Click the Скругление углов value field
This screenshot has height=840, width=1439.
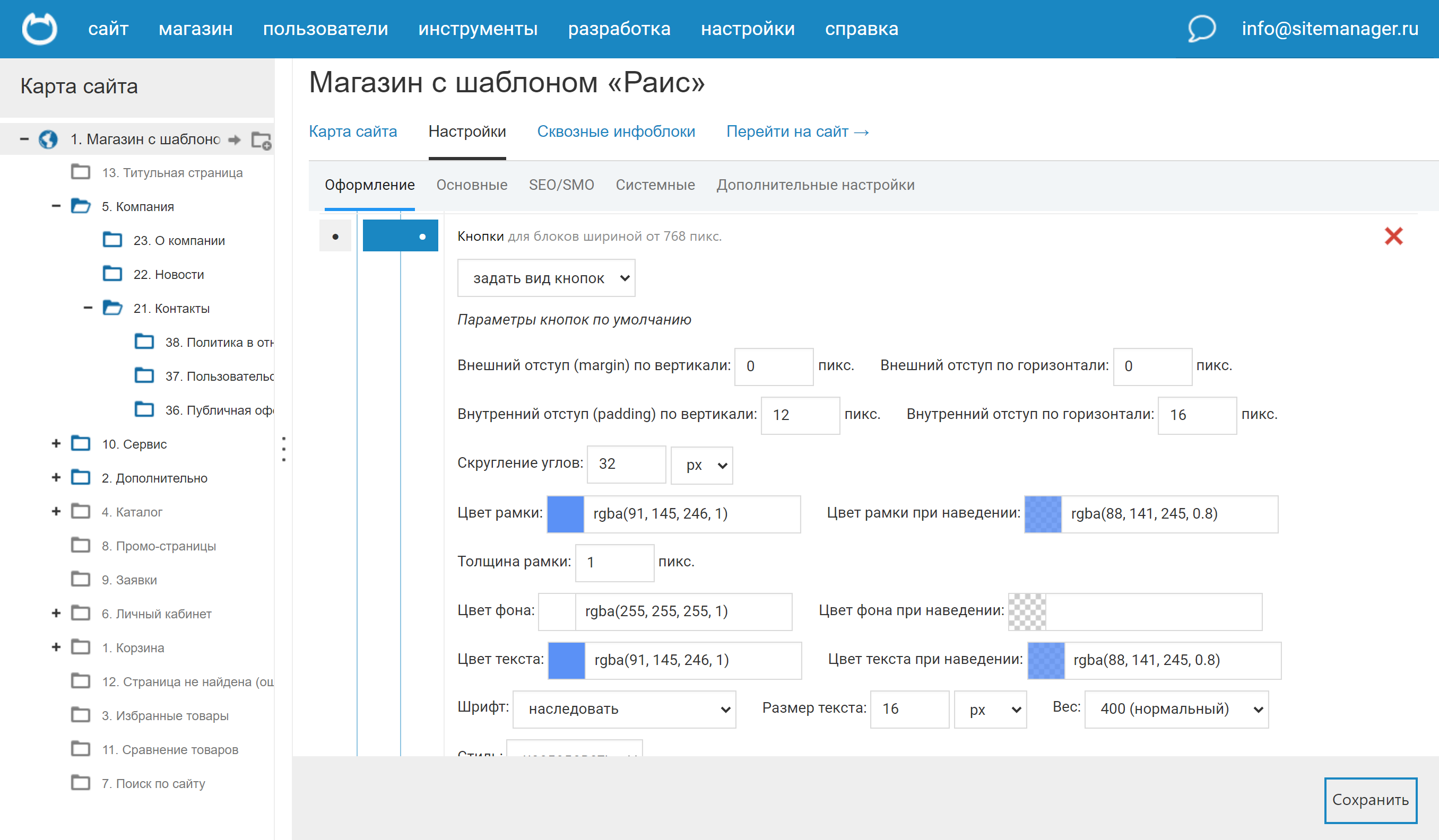coord(626,464)
